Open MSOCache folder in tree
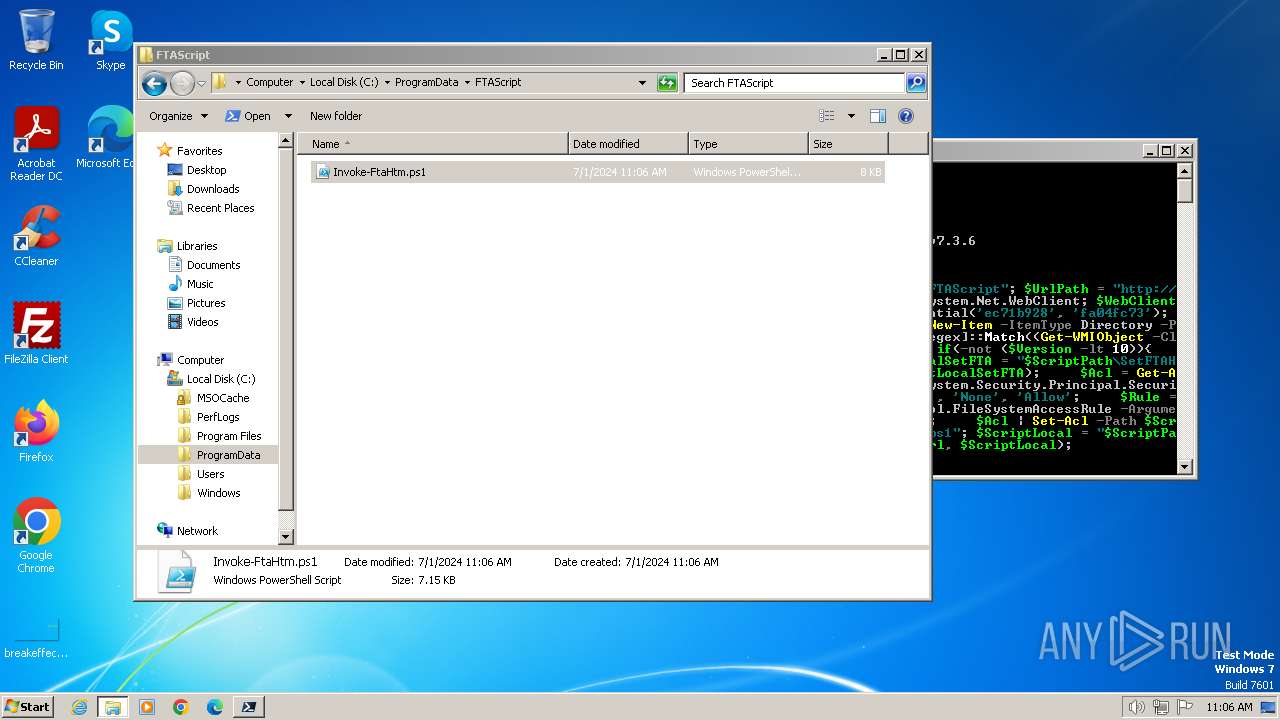 coord(223,398)
